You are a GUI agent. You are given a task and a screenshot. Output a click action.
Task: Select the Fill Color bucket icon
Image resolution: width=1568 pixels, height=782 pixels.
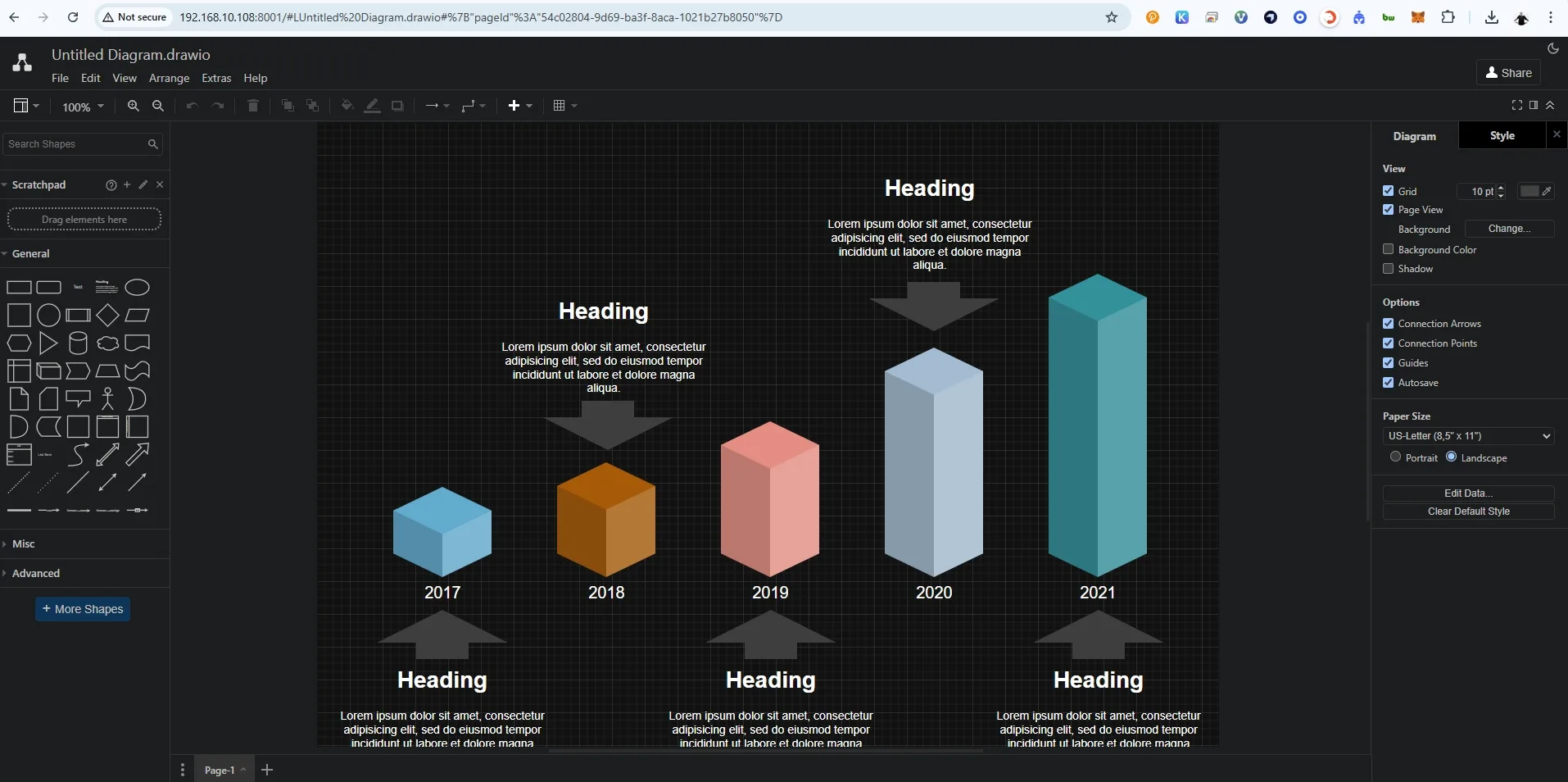(x=347, y=106)
